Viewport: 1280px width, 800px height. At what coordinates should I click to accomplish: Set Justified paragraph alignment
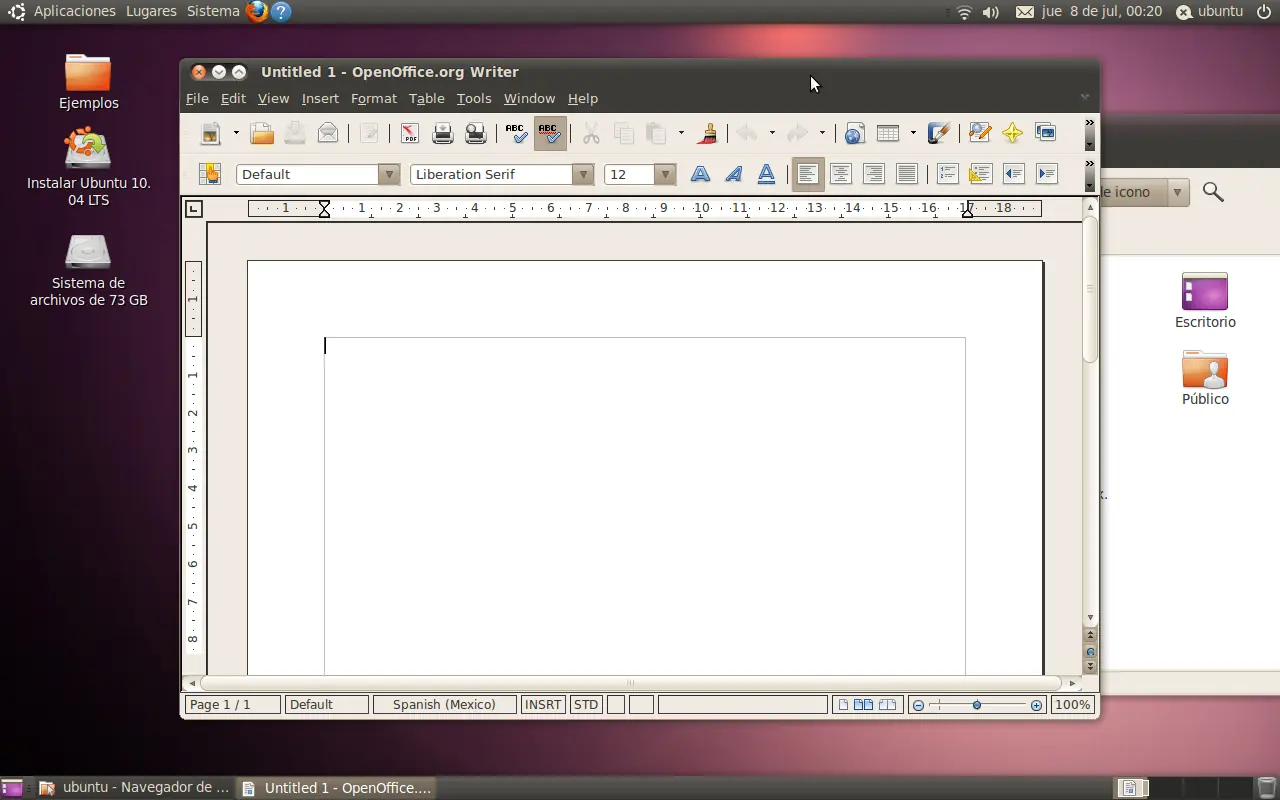tap(907, 174)
